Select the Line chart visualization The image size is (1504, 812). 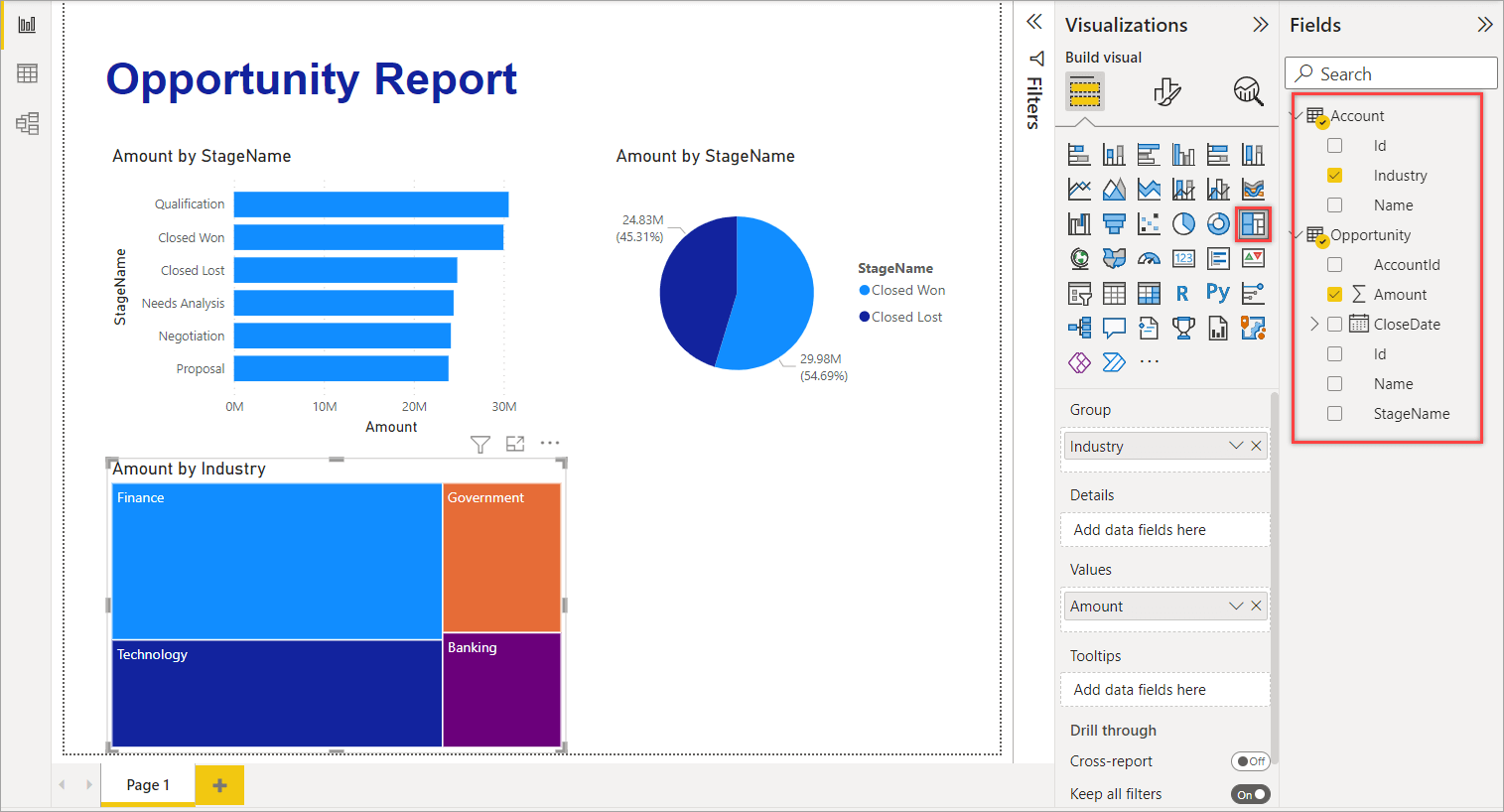tap(1079, 189)
